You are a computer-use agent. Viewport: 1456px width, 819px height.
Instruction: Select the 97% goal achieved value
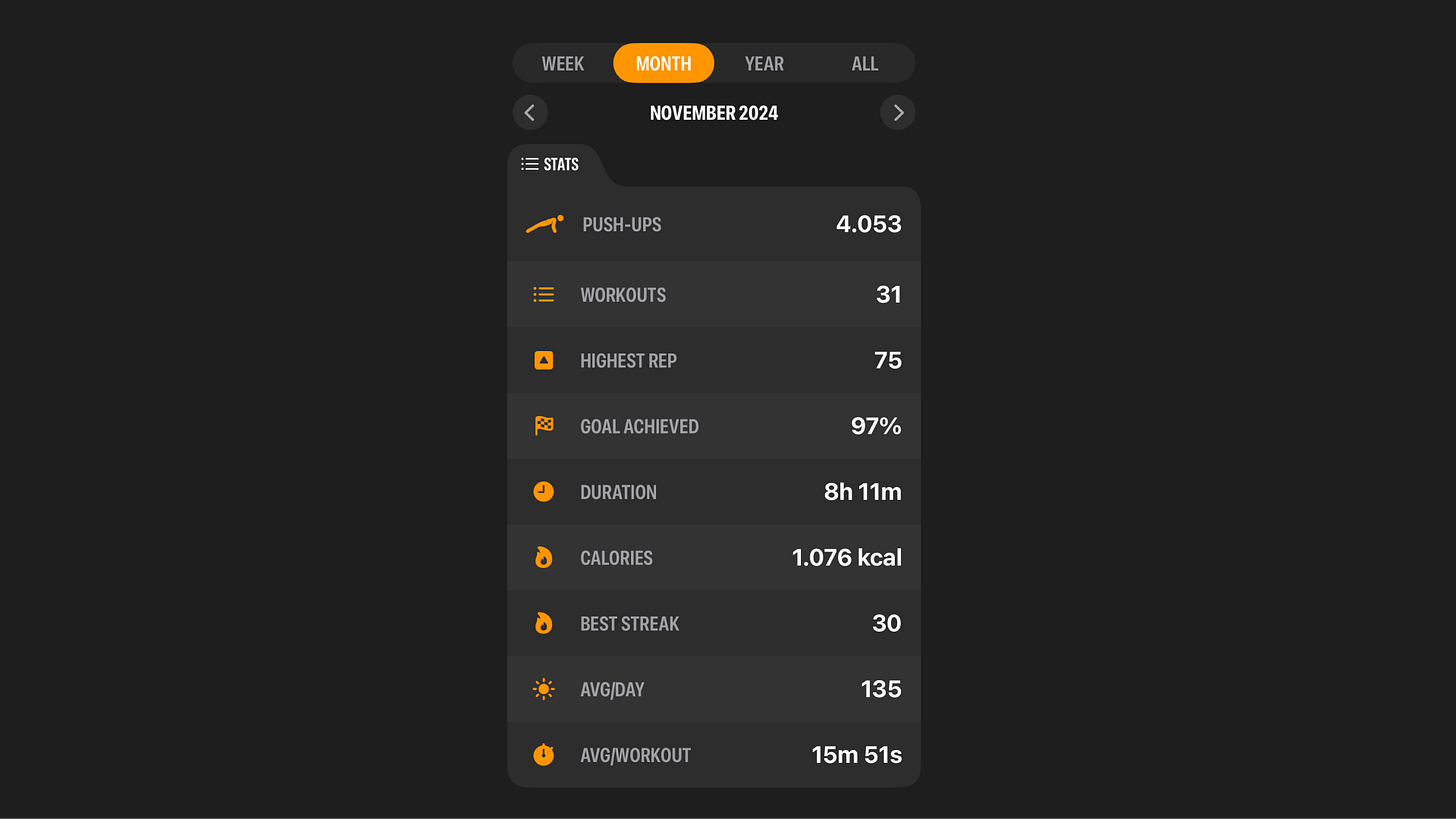point(876,426)
